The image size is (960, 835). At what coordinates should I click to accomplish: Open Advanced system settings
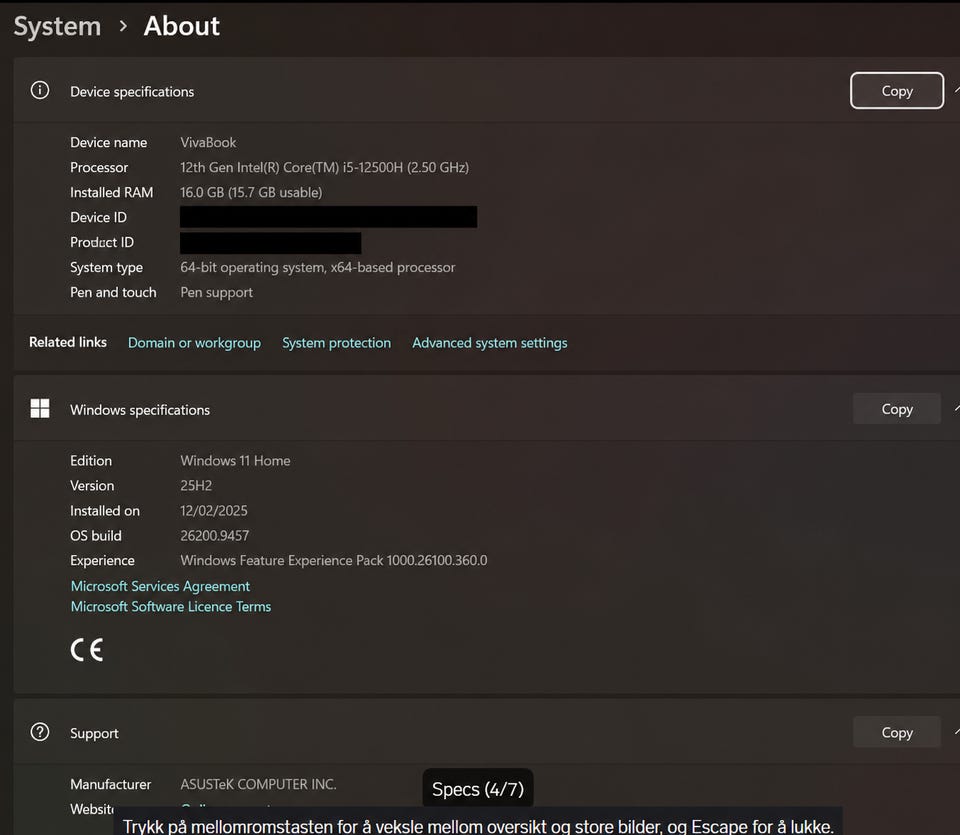490,343
